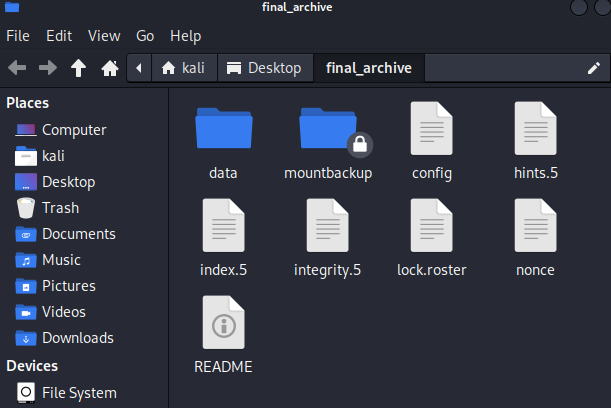This screenshot has width=611, height=408.
Task: Open Videos from the sidebar
Action: pyautogui.click(x=51, y=312)
